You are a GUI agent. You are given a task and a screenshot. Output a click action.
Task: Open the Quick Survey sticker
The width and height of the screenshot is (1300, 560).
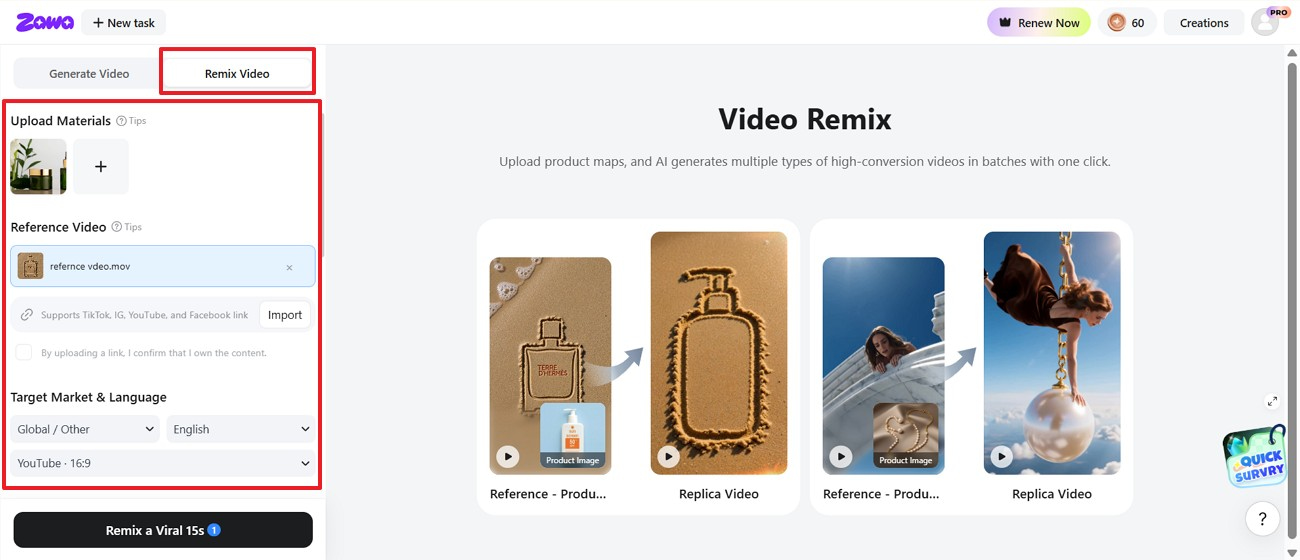click(1254, 457)
